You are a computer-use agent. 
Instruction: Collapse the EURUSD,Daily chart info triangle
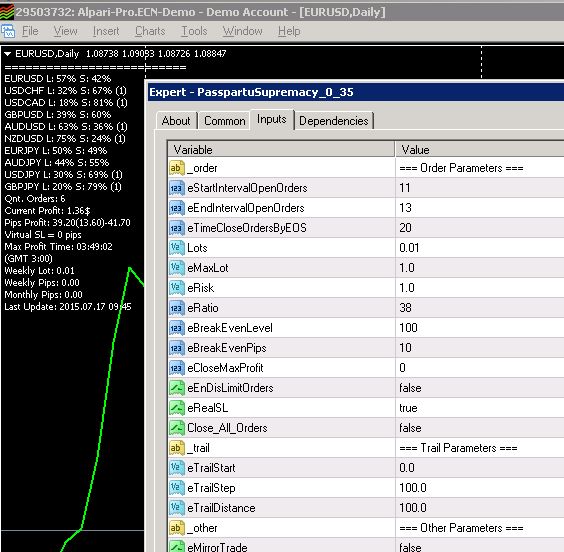(x=8, y=54)
